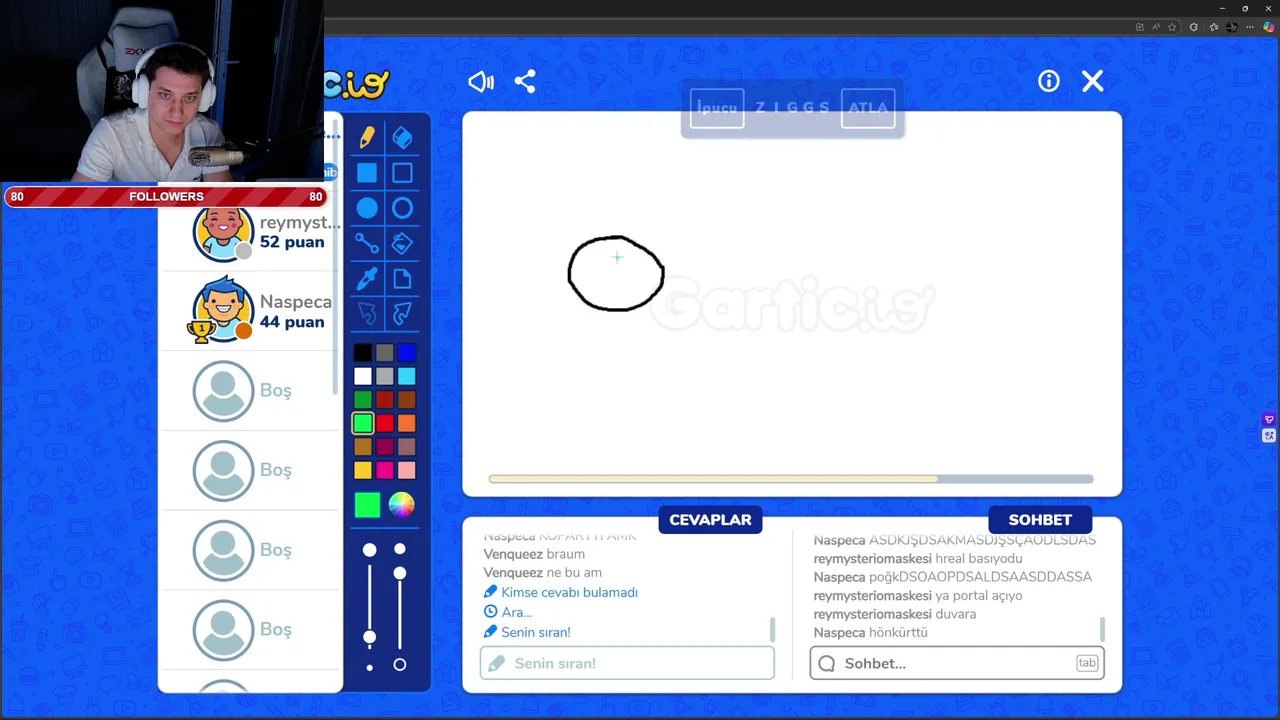
Task: Click 'Venqueez braum' answer line
Action: pyautogui.click(x=534, y=554)
